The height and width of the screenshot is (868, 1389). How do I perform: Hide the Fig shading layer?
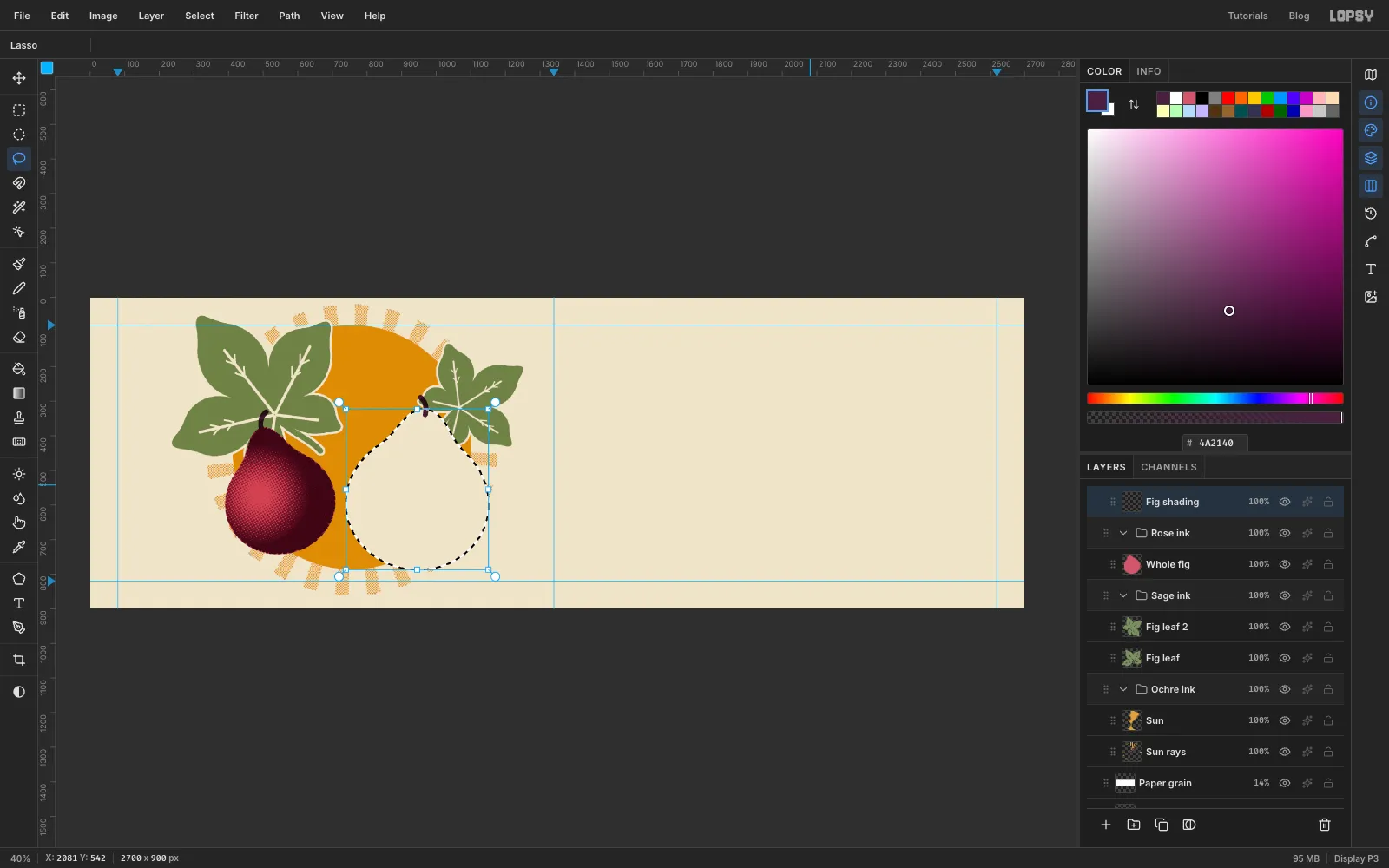tap(1285, 502)
